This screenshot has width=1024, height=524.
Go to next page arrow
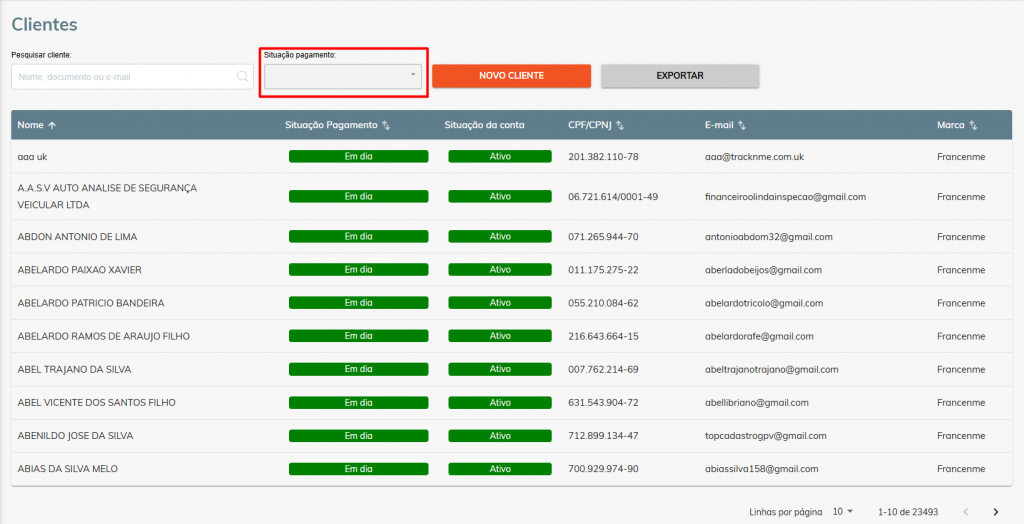[996, 512]
